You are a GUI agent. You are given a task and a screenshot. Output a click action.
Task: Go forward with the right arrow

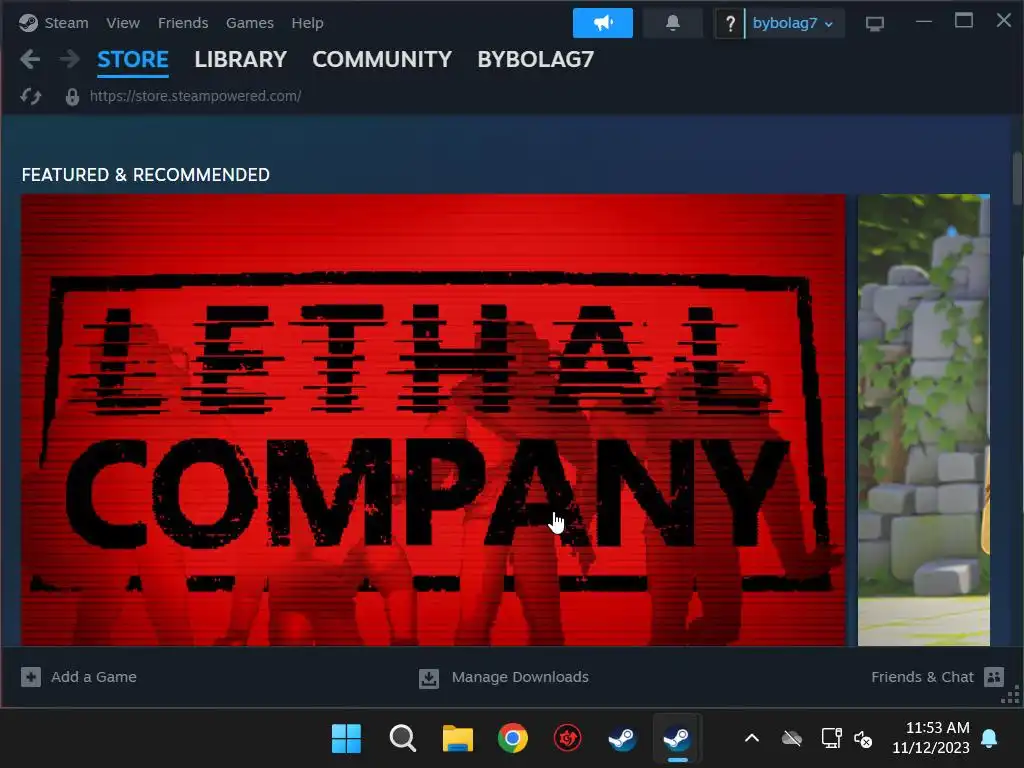point(69,59)
